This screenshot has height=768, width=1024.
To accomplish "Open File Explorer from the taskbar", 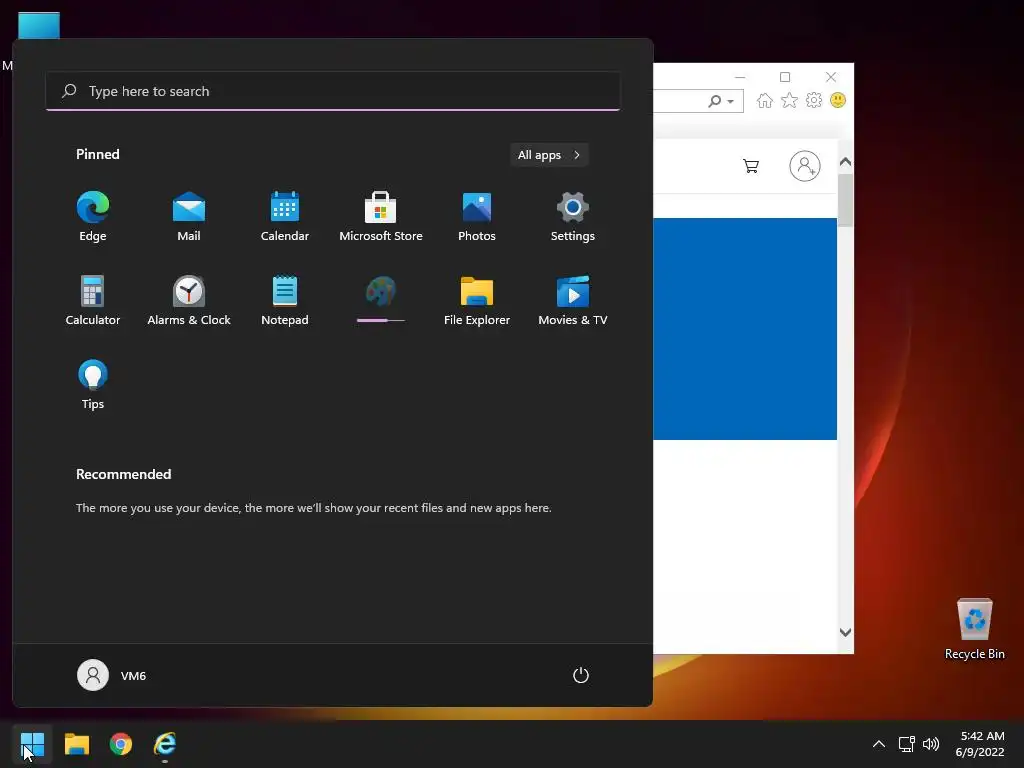I will click(76, 744).
